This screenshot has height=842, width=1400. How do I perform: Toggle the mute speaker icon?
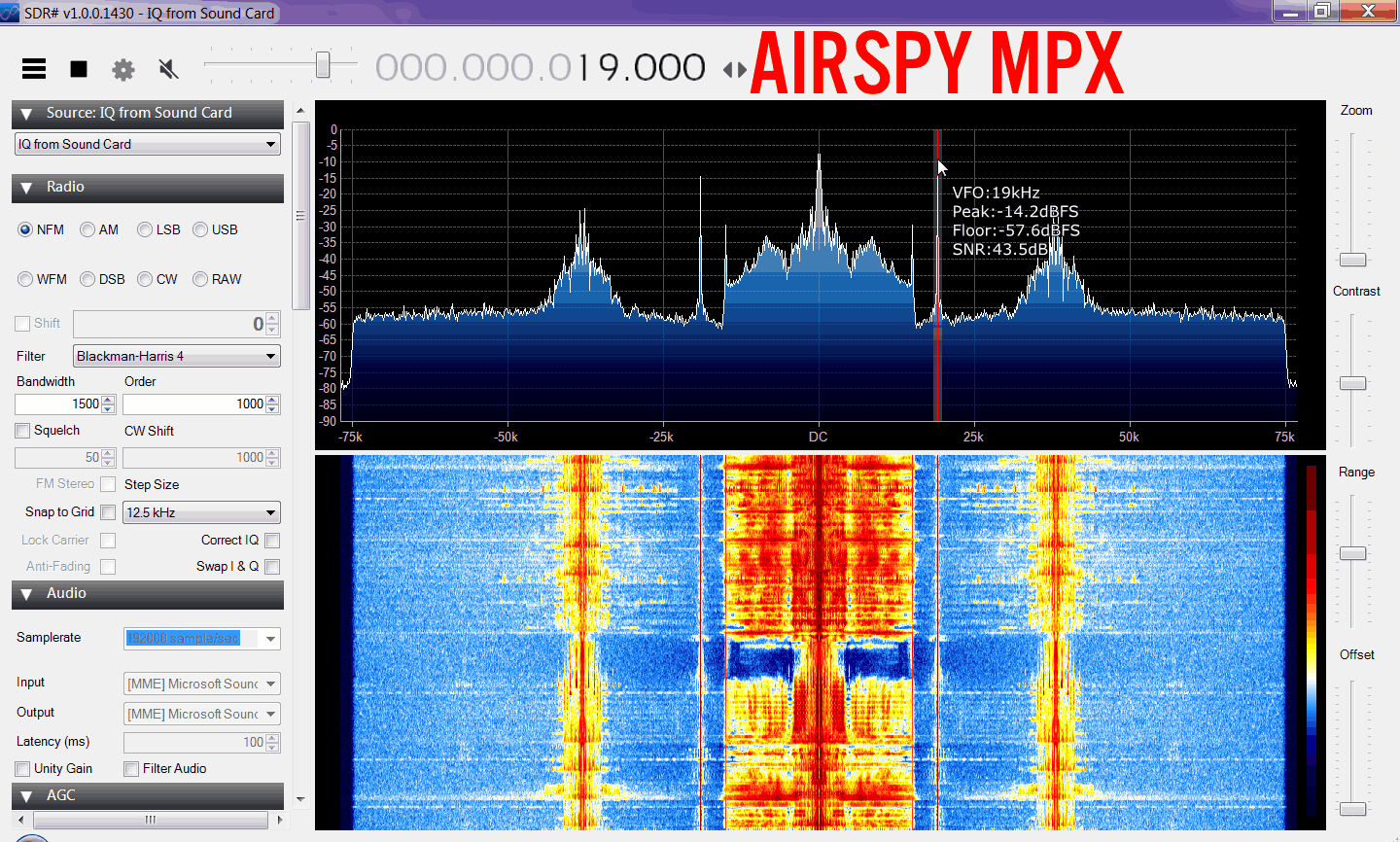click(x=168, y=69)
